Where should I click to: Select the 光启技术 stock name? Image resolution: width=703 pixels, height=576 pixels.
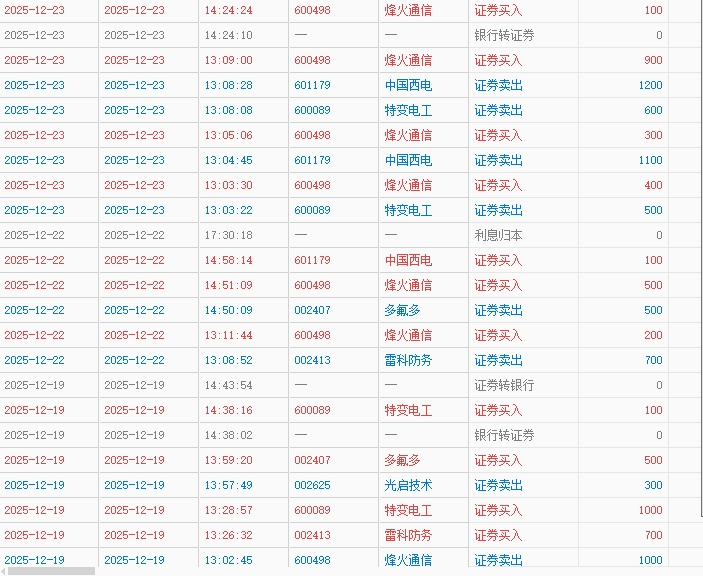408,485
